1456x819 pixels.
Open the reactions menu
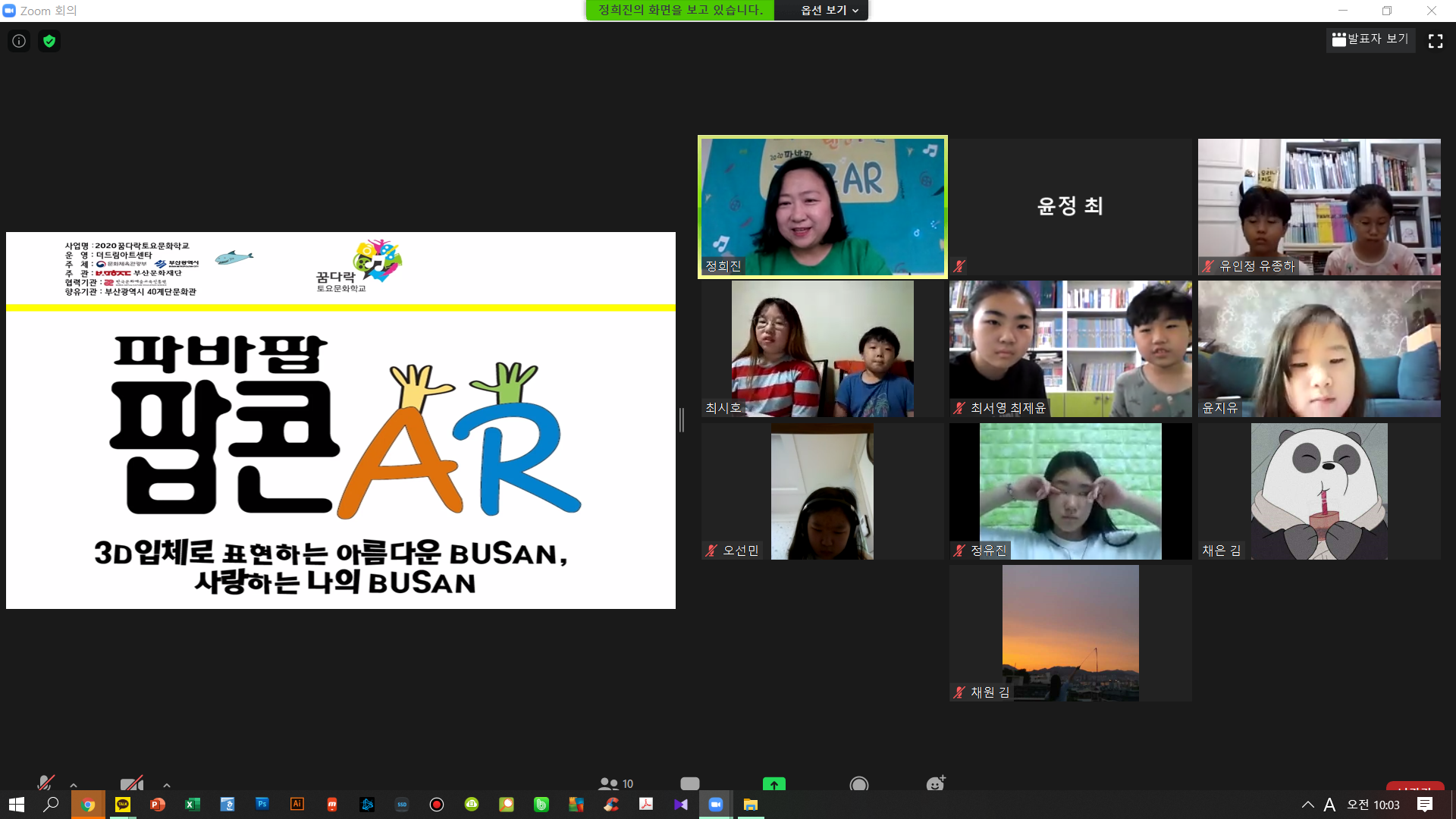(936, 783)
